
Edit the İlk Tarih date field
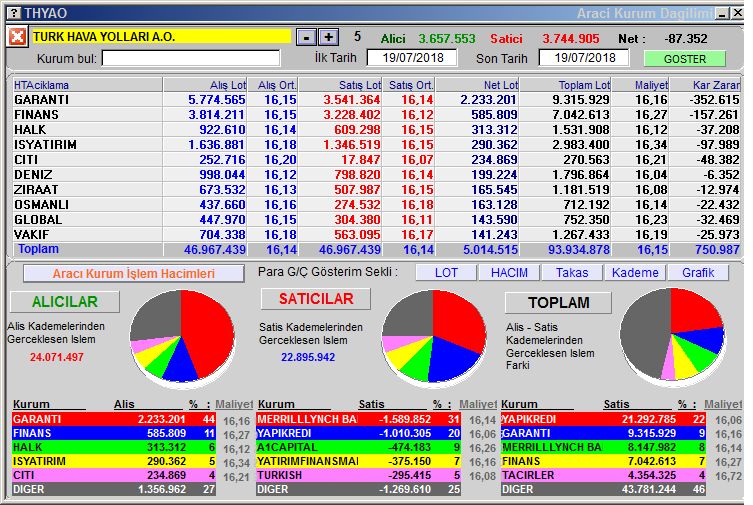pos(413,58)
